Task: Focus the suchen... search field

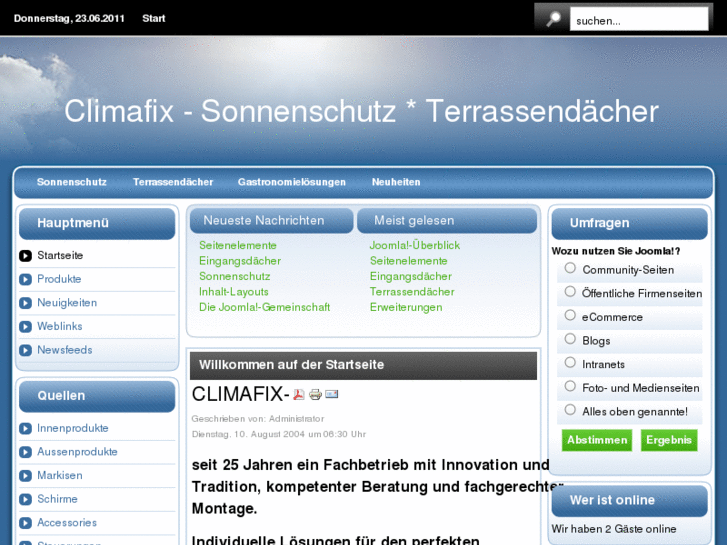Action: point(639,19)
